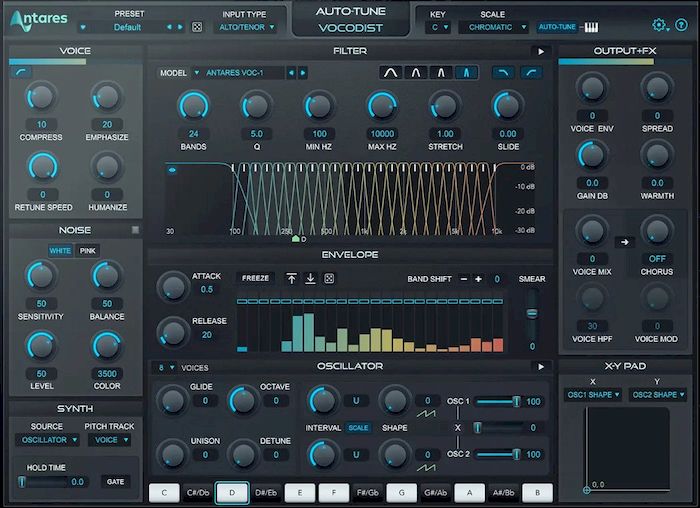Choose the widest filter band shape
700x508 pixels.
pos(391,73)
